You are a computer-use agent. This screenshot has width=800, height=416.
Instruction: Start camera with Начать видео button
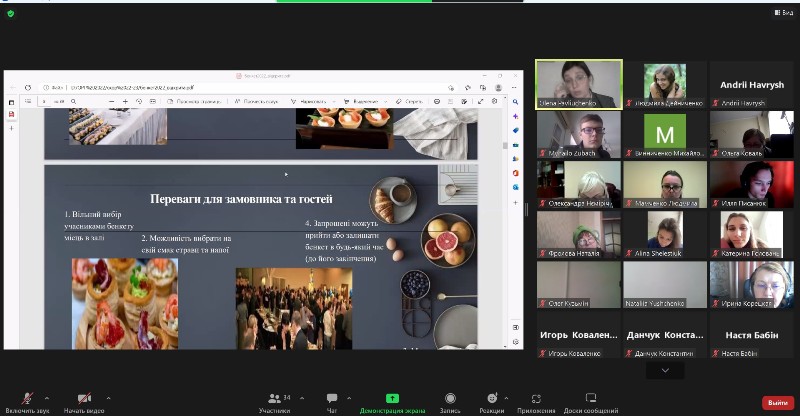click(85, 400)
